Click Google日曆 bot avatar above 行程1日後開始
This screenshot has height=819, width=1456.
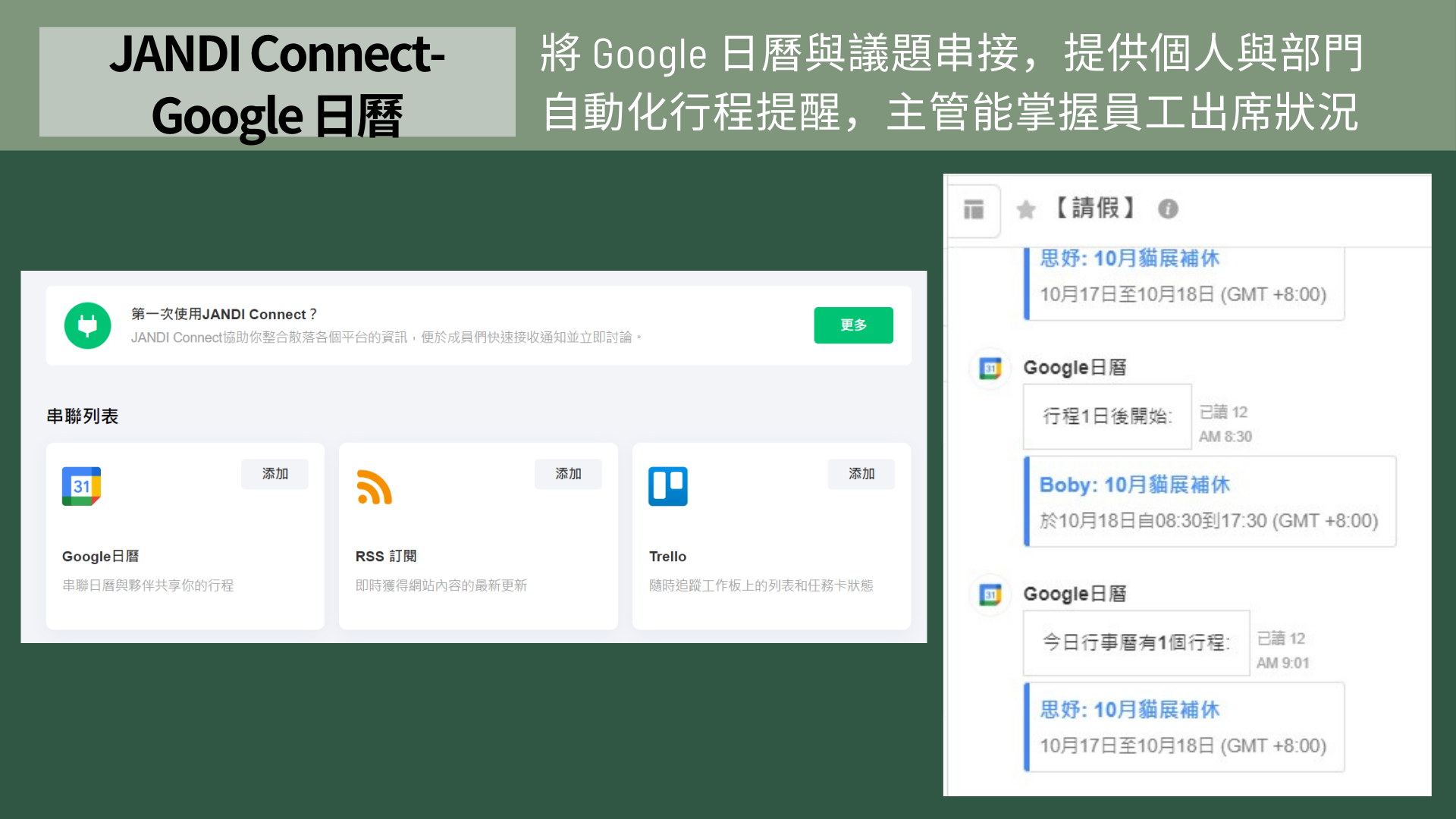990,369
